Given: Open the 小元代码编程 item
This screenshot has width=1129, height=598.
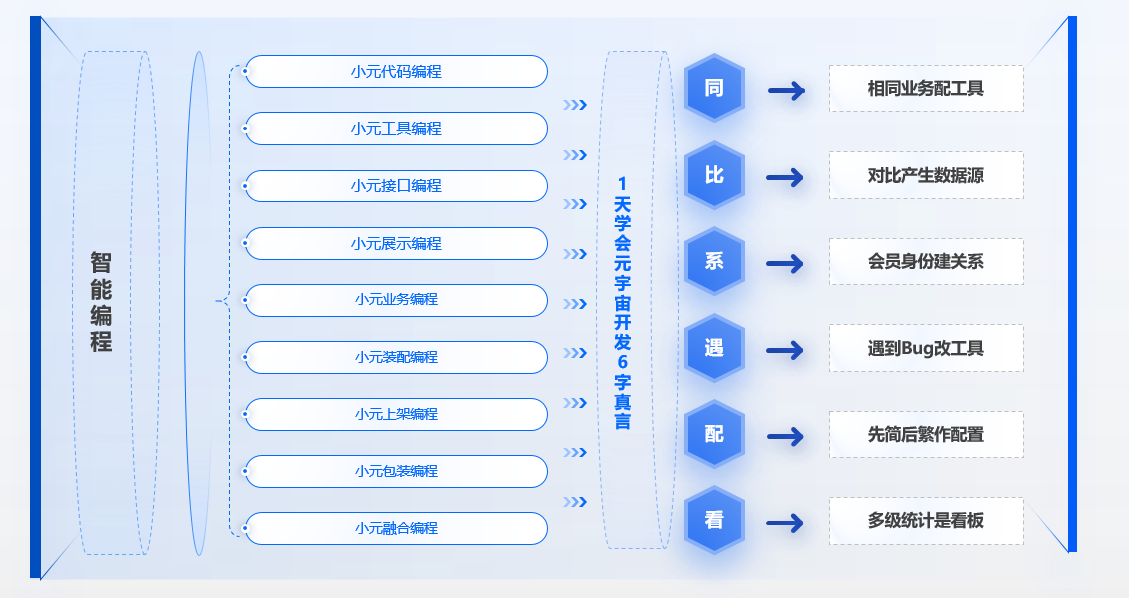Looking at the screenshot, I should click(396, 72).
